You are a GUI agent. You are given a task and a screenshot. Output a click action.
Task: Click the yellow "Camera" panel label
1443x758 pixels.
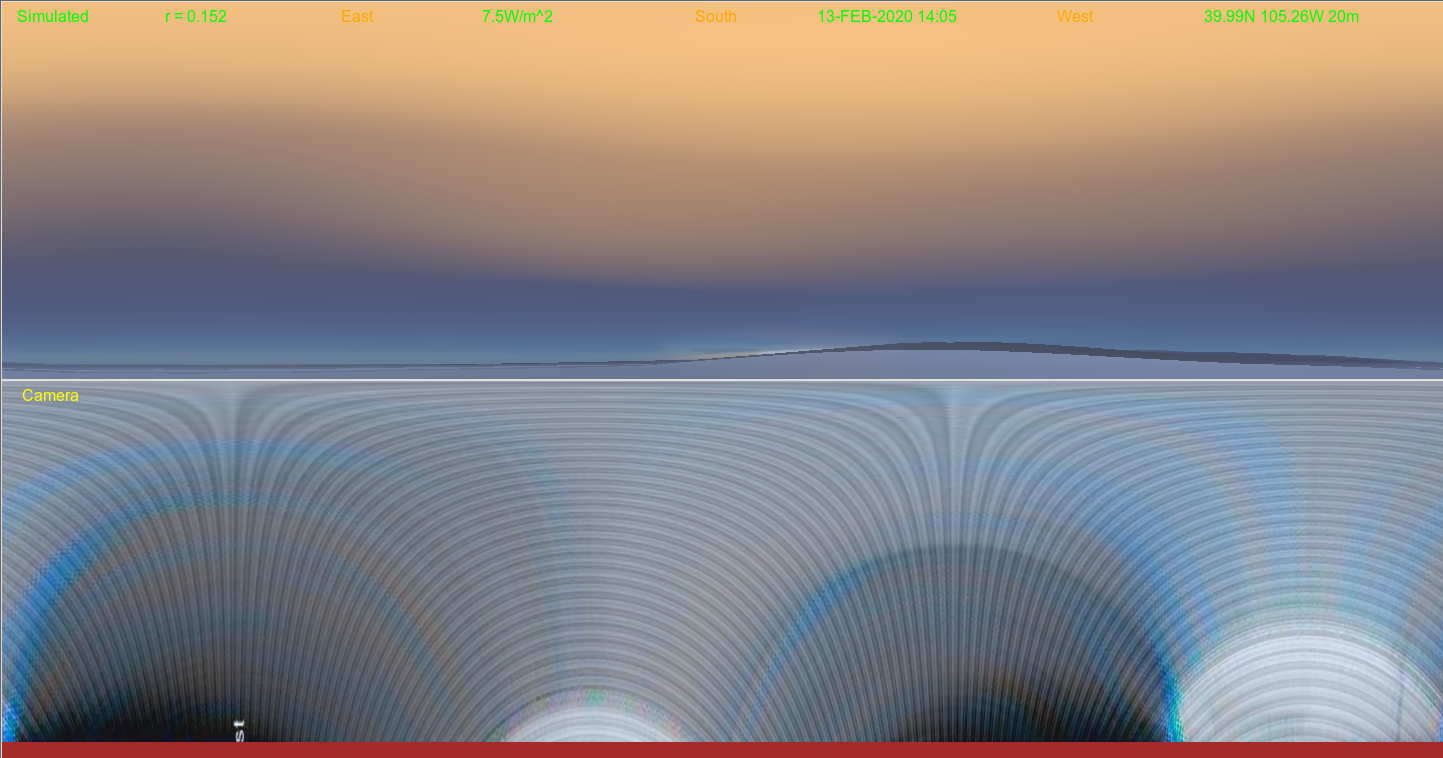50,396
